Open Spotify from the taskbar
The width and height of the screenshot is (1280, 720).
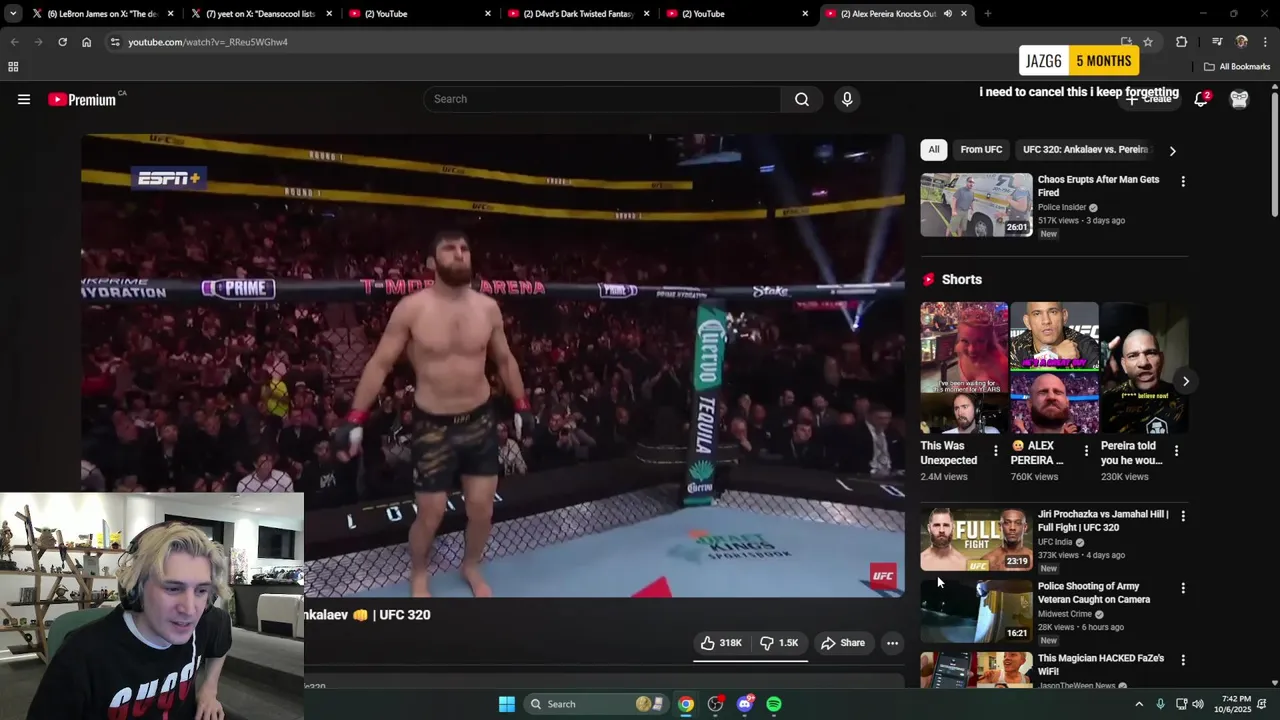(x=774, y=704)
